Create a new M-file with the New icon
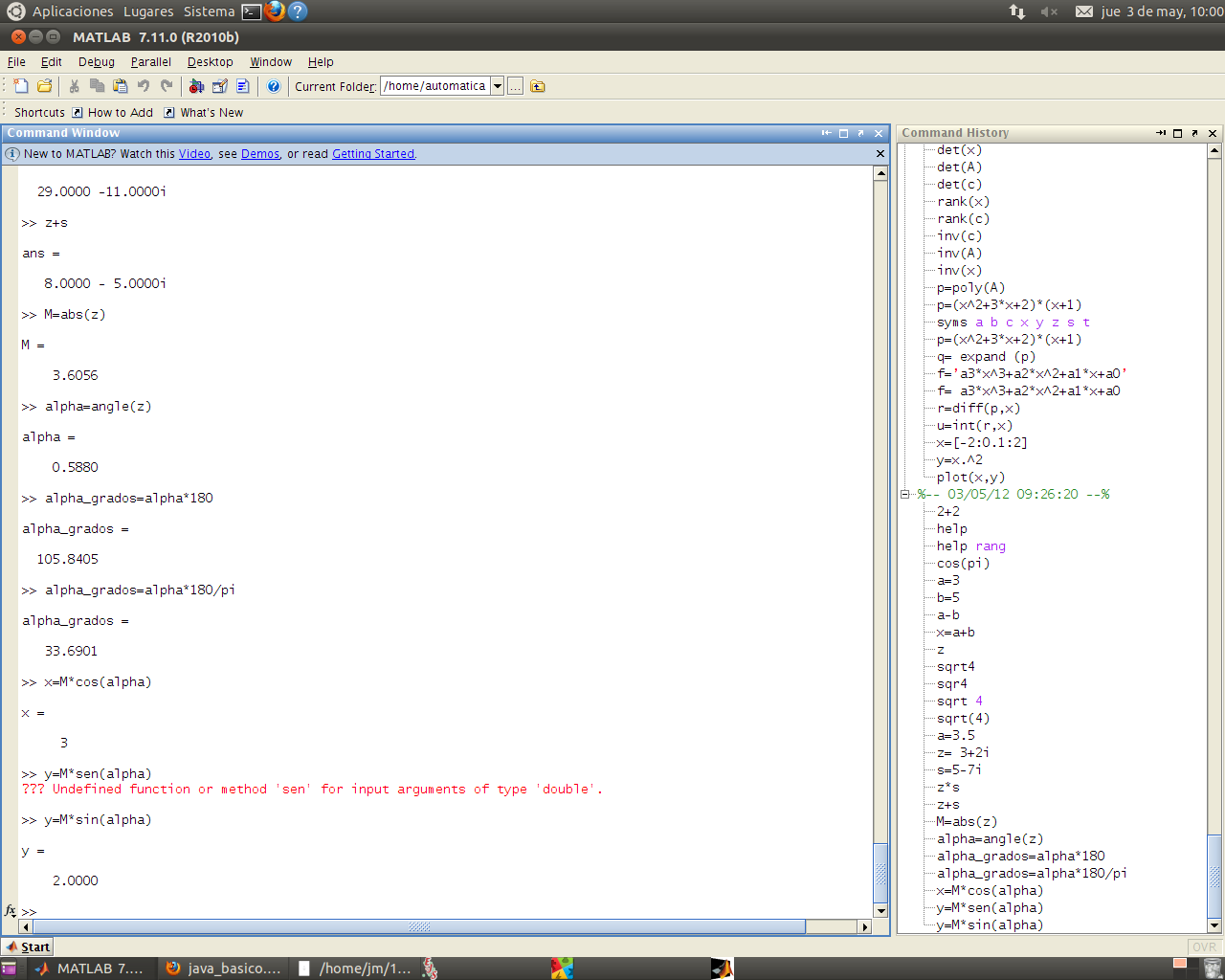This screenshot has width=1225, height=980. point(20,86)
